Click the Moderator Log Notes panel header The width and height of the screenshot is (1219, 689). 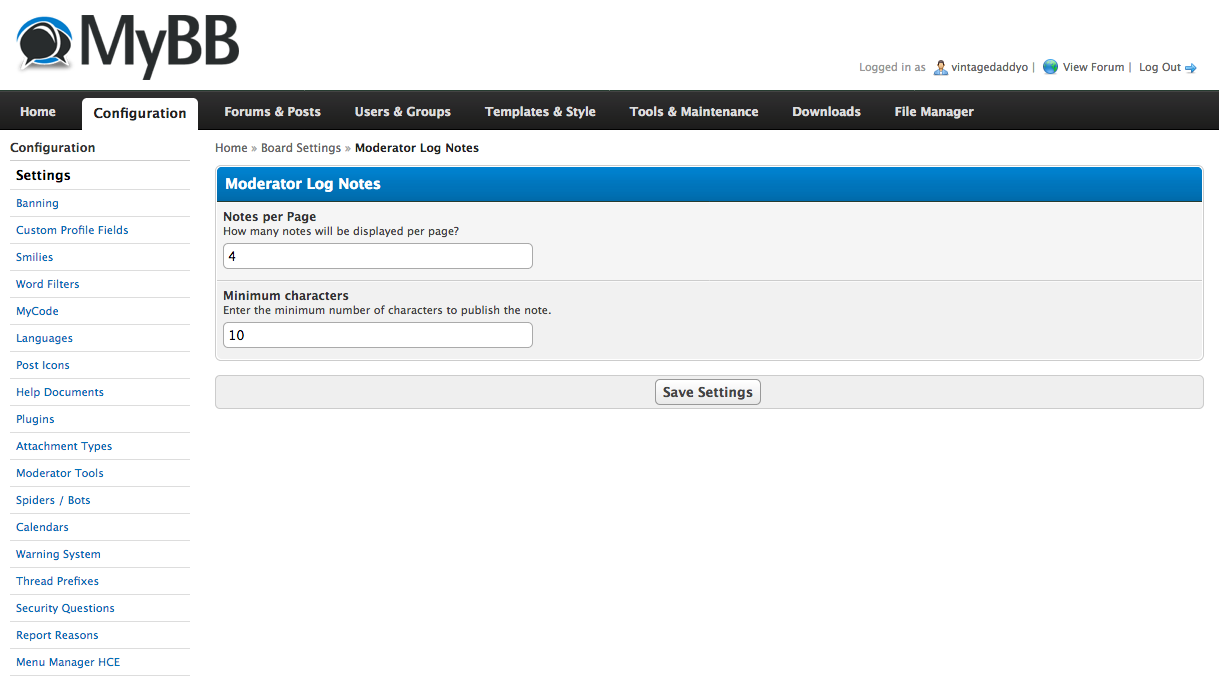pos(709,184)
